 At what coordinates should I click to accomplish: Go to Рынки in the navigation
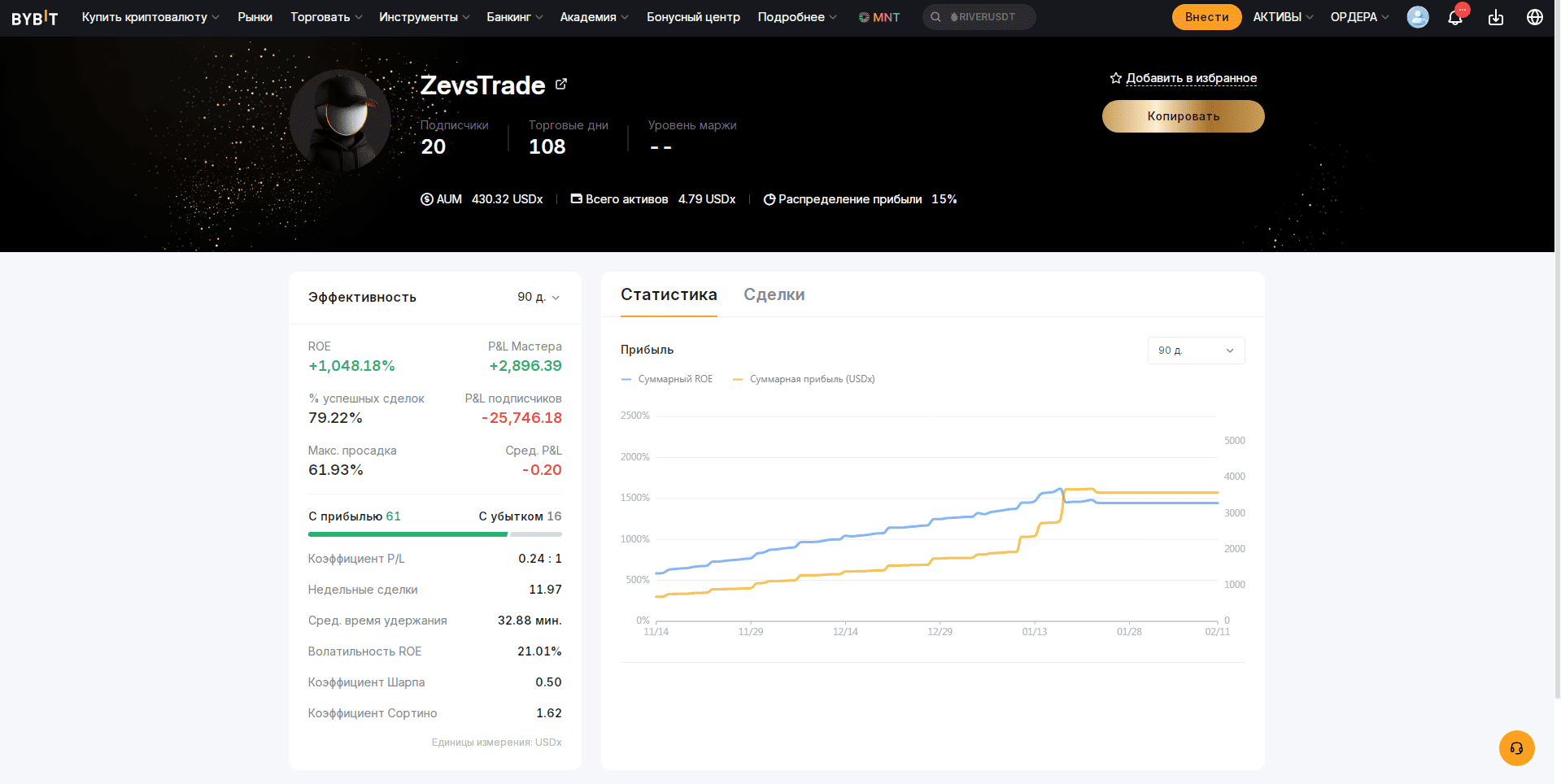tap(255, 17)
